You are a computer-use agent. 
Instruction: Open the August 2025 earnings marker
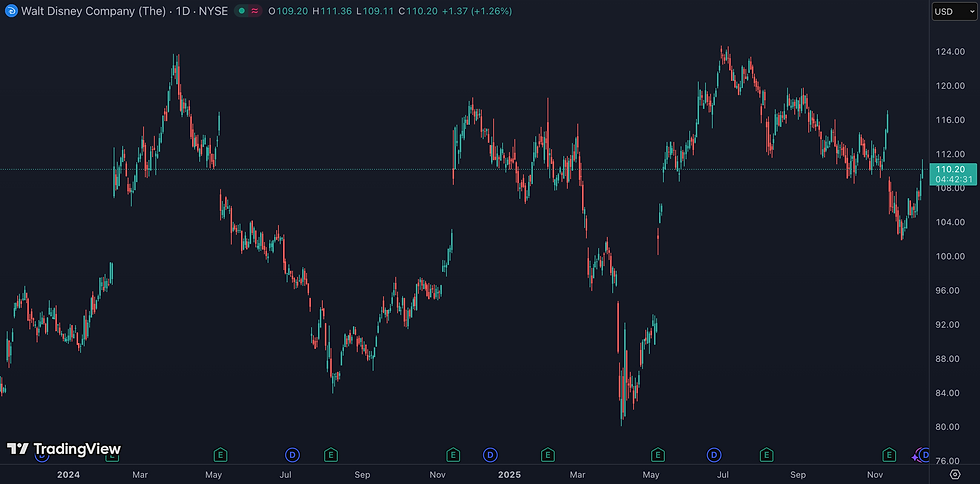click(766, 455)
